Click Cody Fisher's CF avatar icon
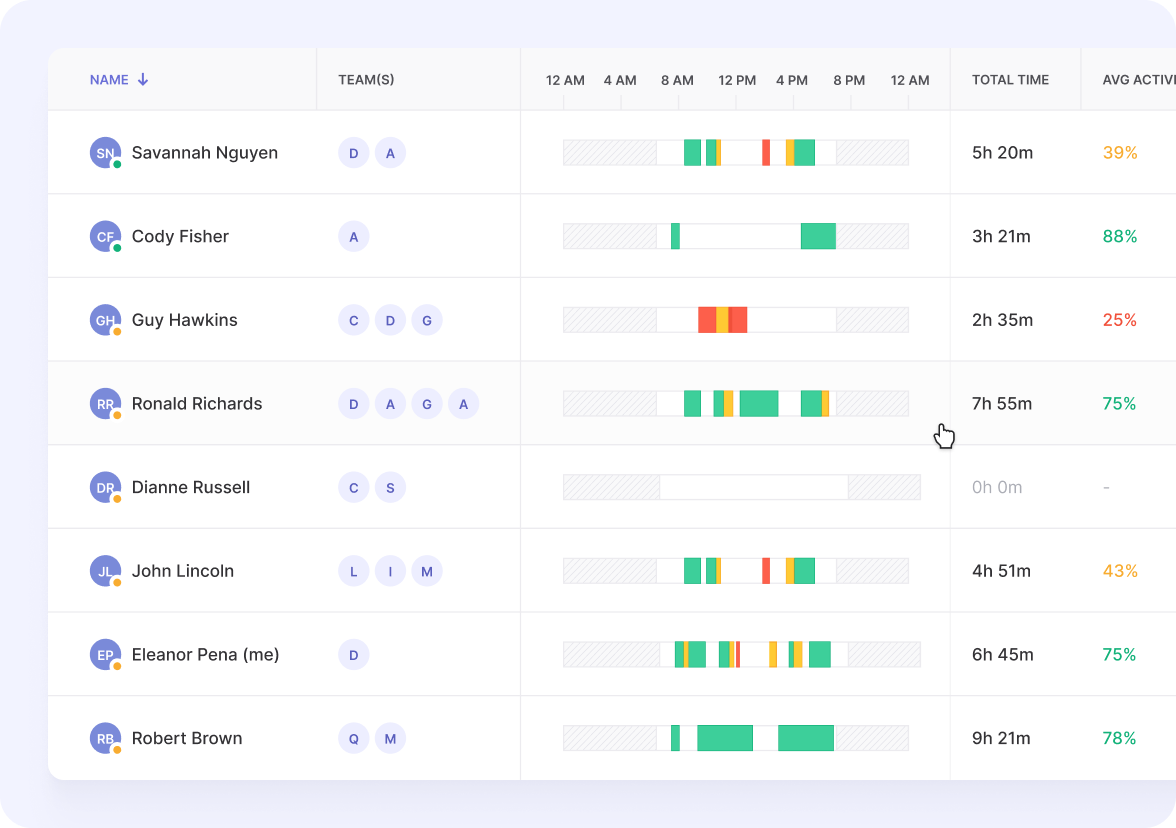Image resolution: width=1176 pixels, height=828 pixels. [105, 237]
